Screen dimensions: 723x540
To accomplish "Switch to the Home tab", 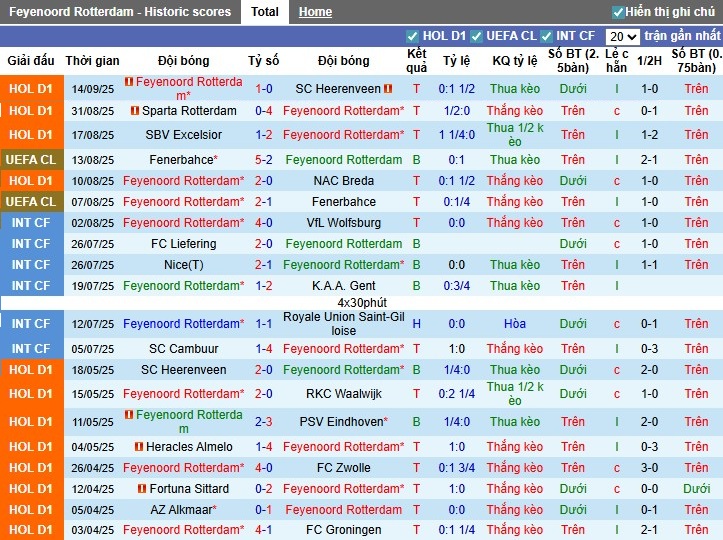I will tap(315, 12).
